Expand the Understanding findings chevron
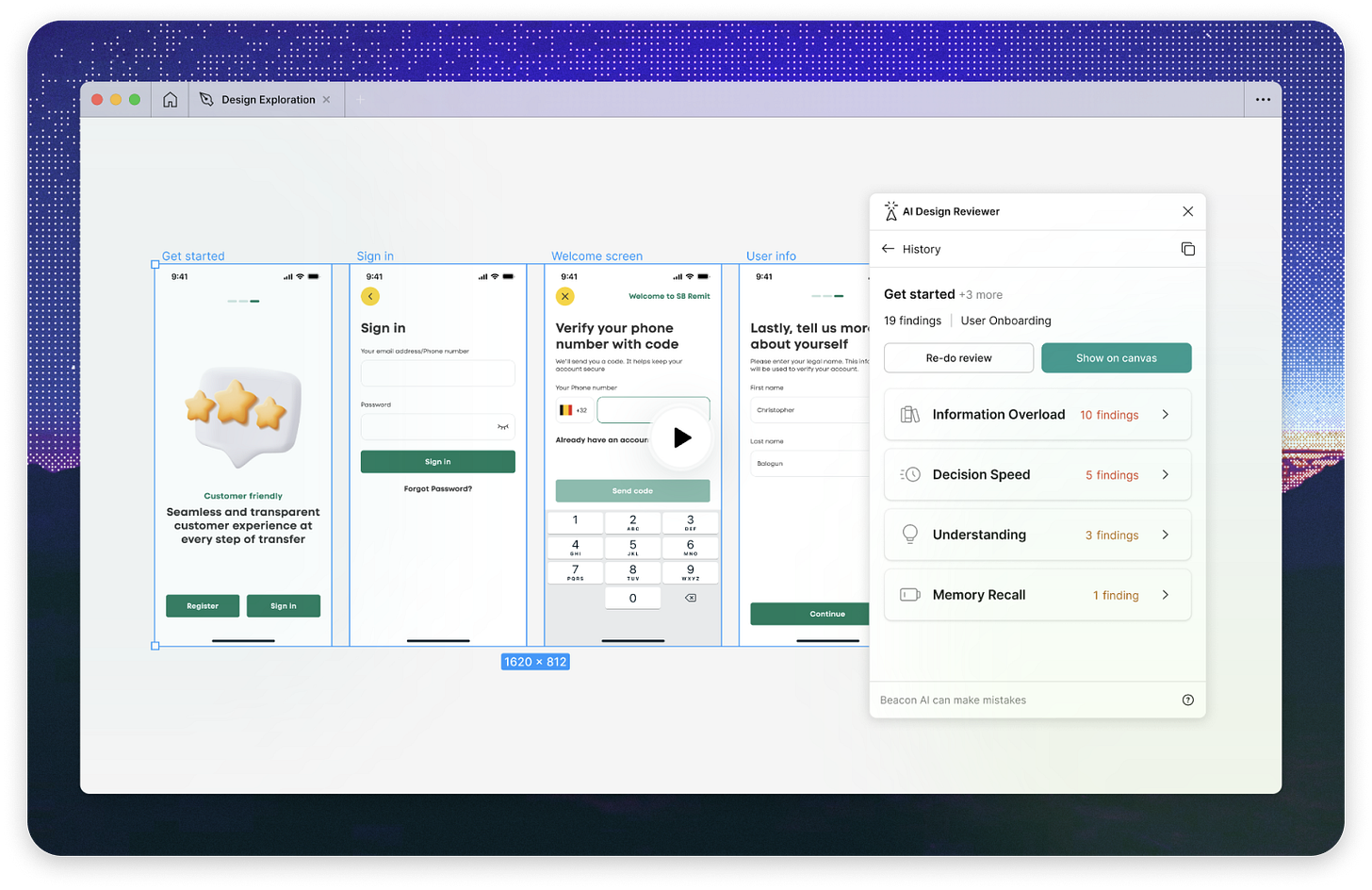 click(1166, 535)
